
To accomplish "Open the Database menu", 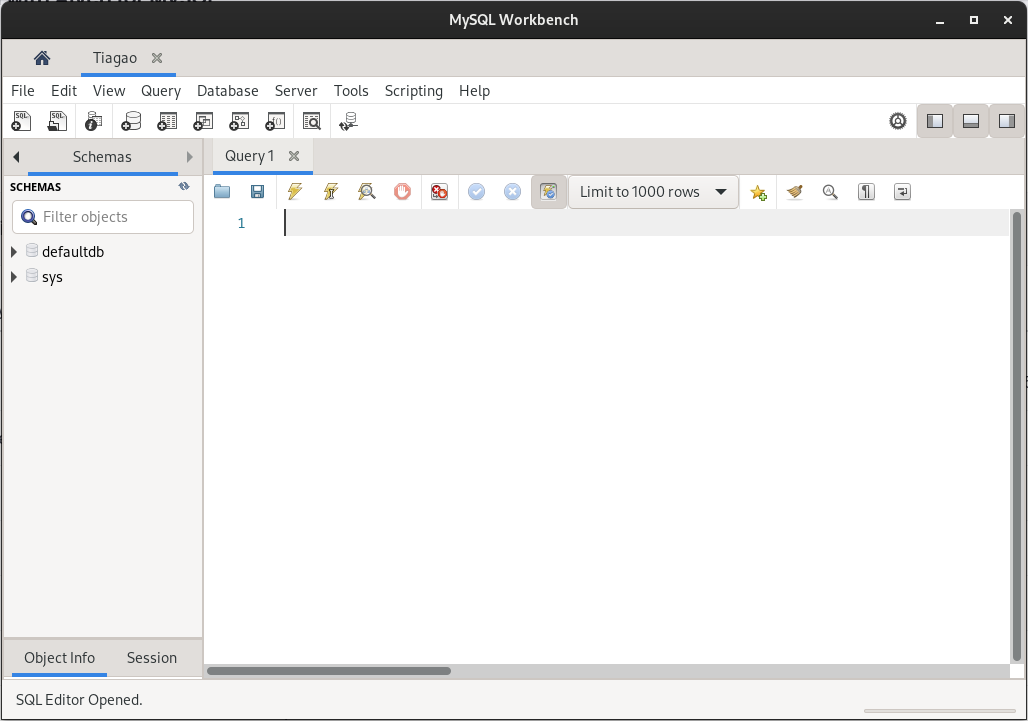I will [227, 91].
